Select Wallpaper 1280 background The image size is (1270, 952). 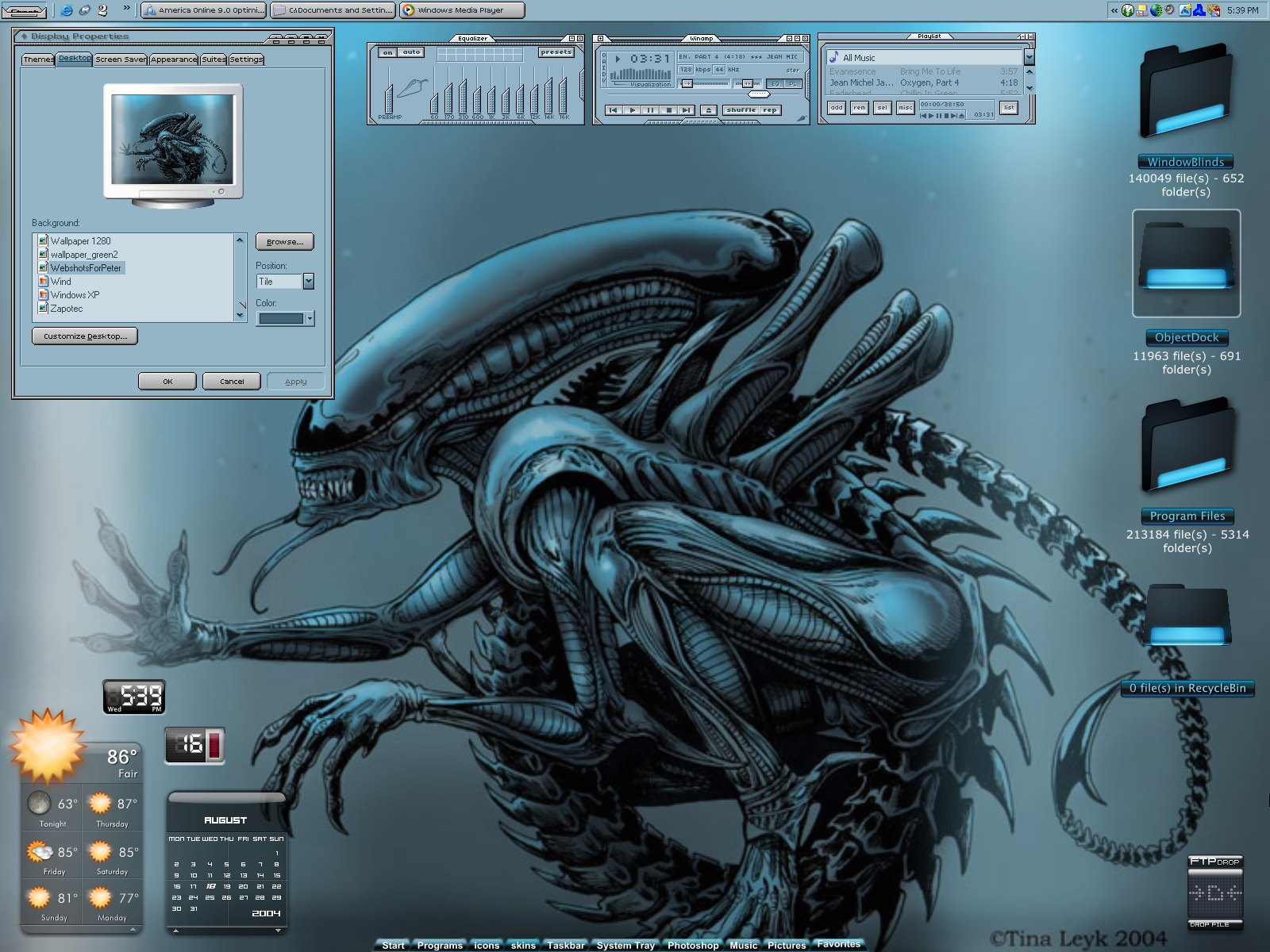pyautogui.click(x=80, y=241)
